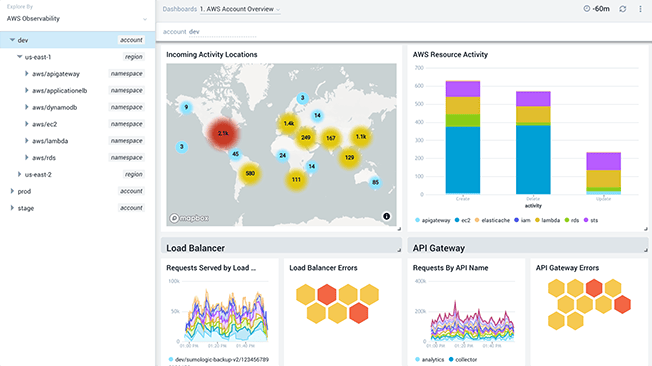
Task: Click the 85 map marker near Australia
Action: [375, 182]
